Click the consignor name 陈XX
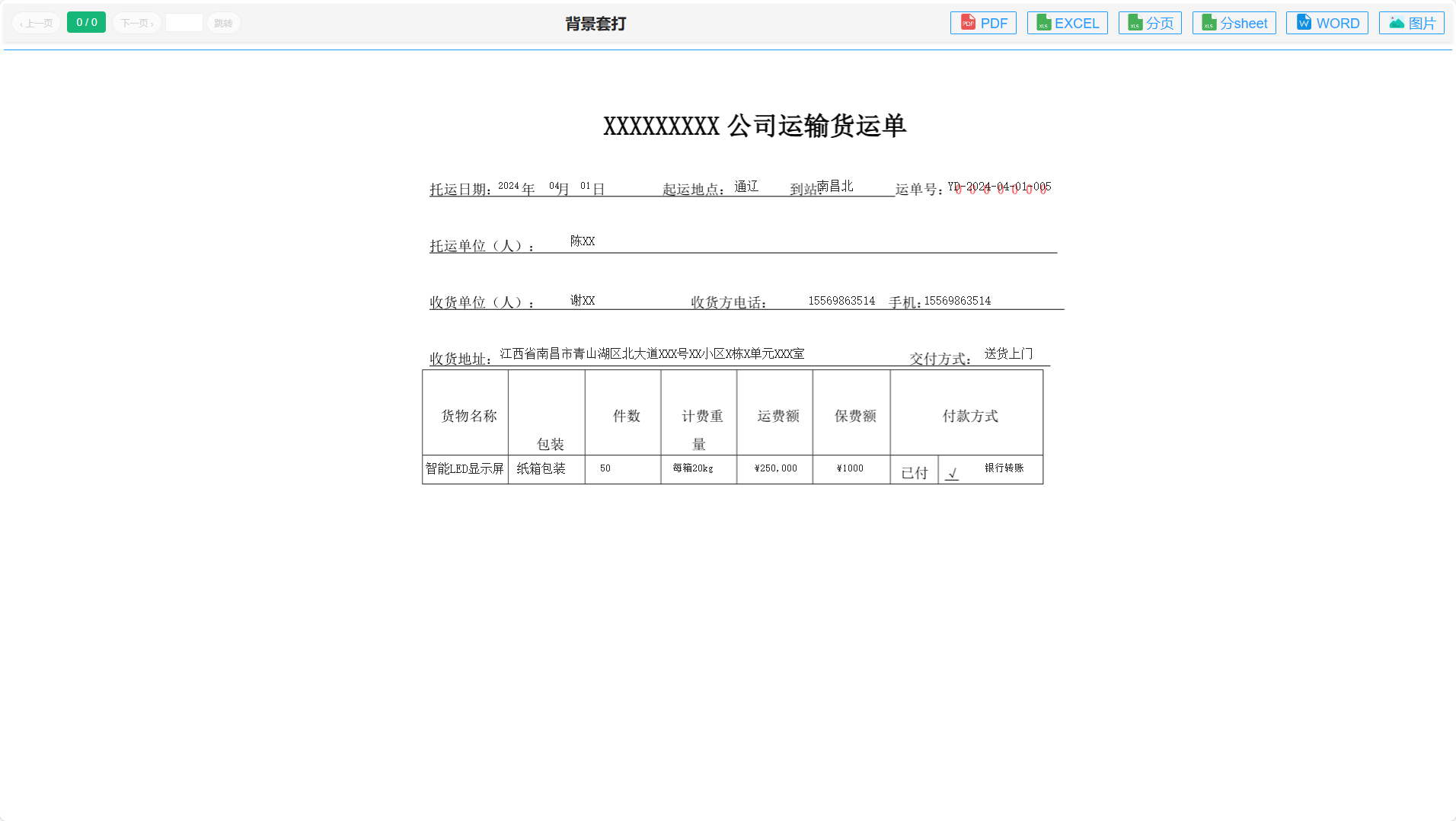1456x821 pixels. pyautogui.click(x=583, y=241)
